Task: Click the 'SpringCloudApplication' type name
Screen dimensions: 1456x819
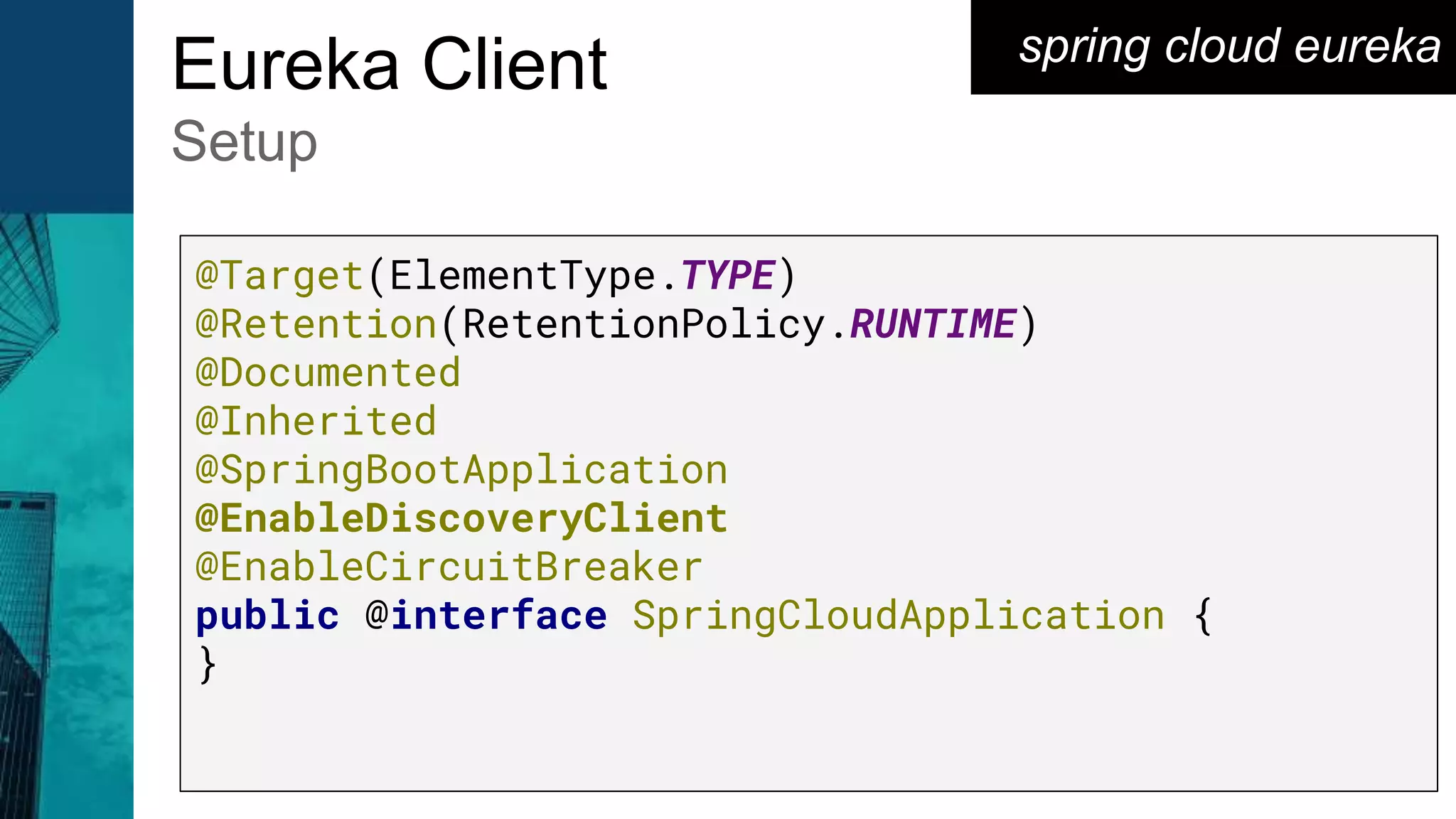Action: (899, 616)
